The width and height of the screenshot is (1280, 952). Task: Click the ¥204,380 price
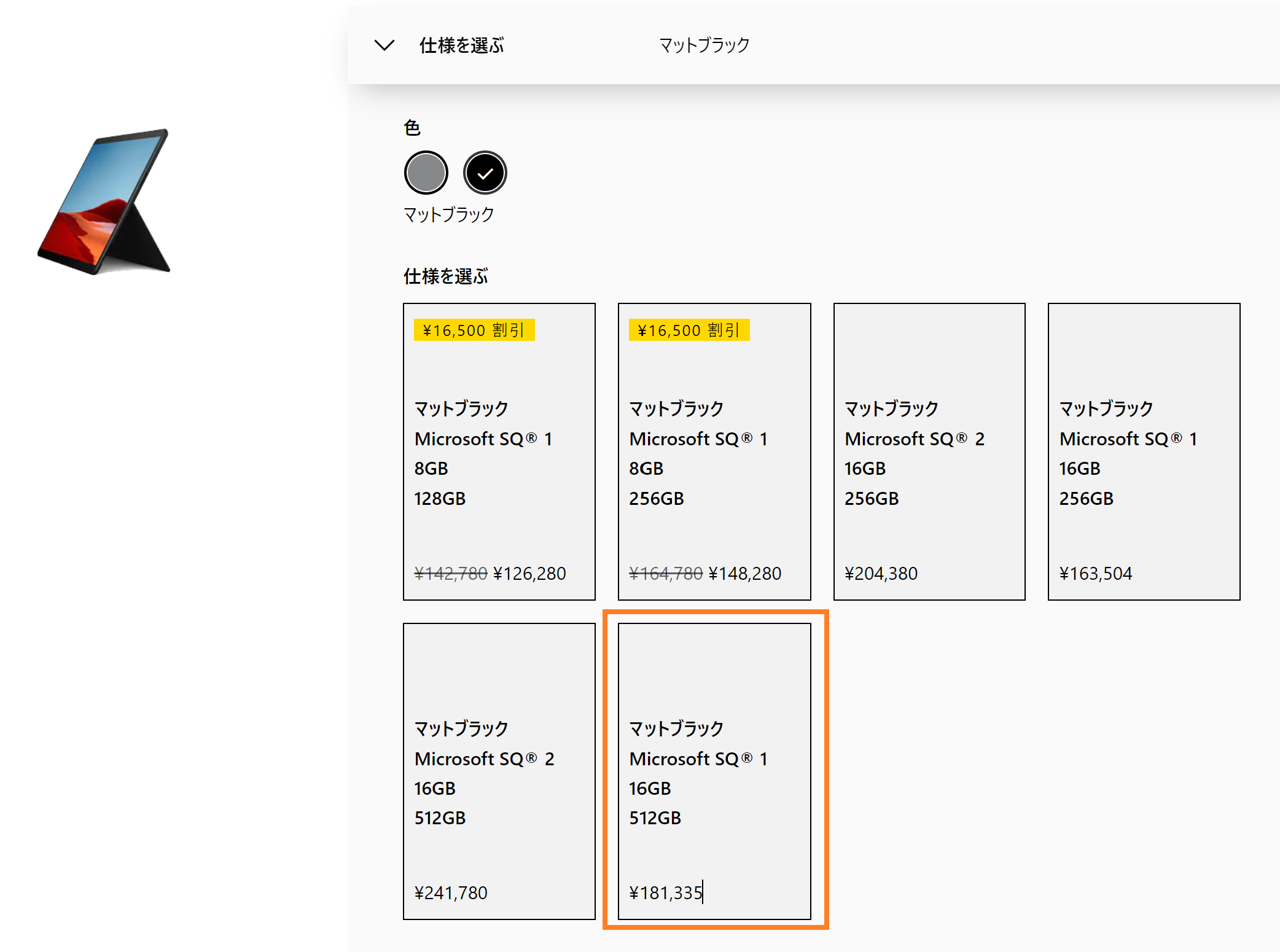click(881, 574)
